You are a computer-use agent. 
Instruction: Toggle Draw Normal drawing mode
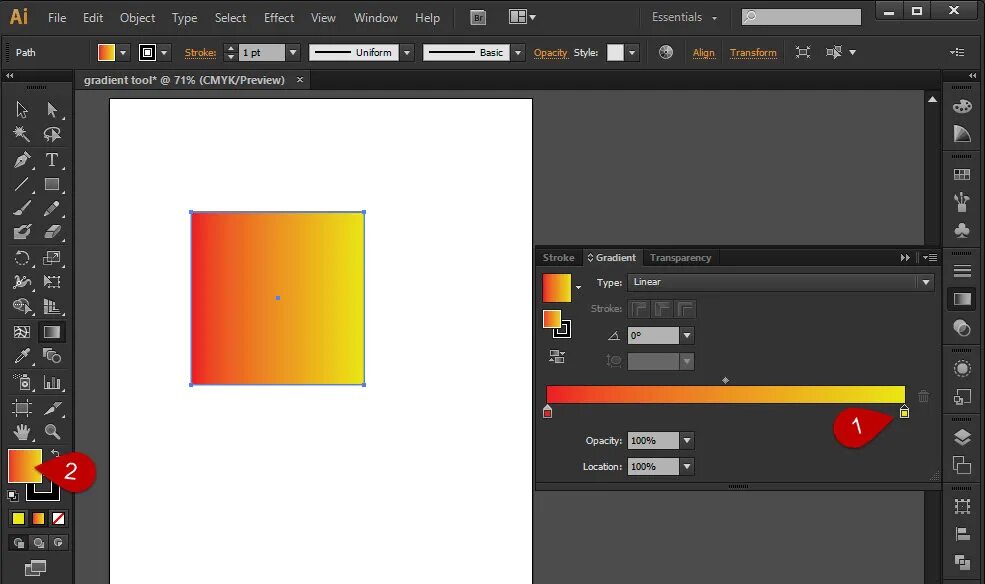point(19,543)
